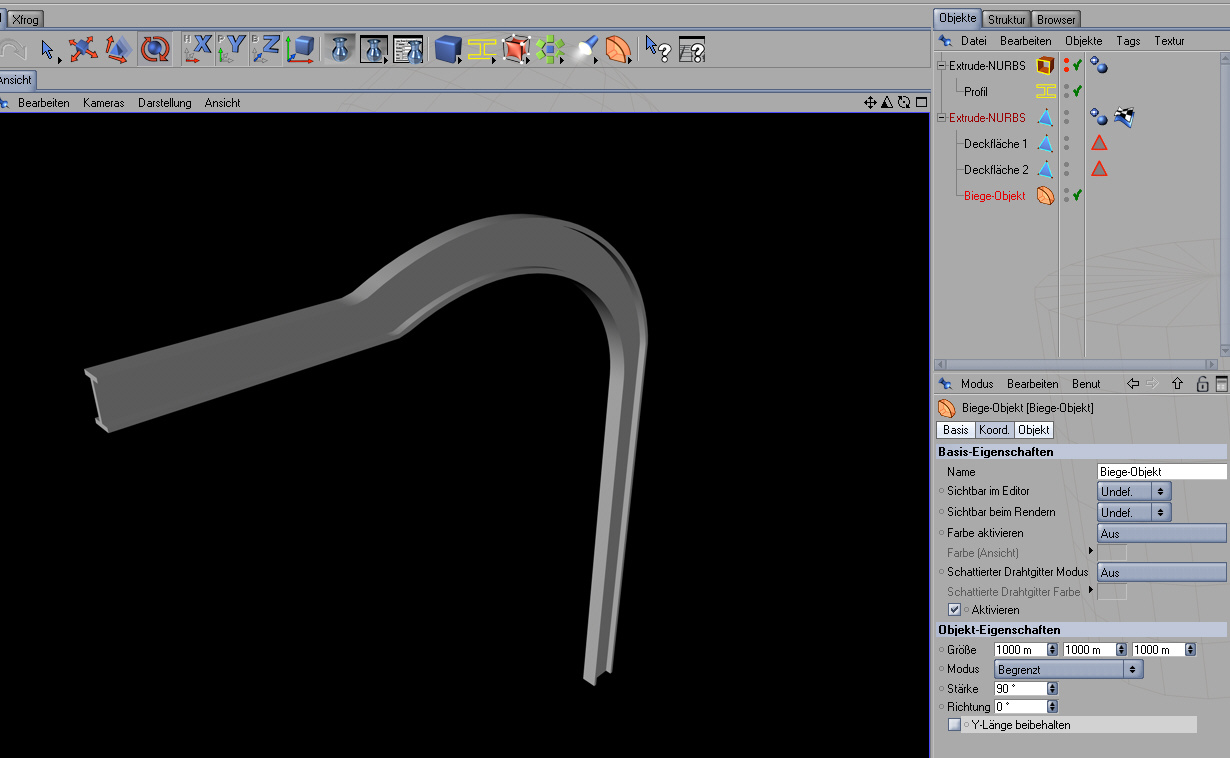The width and height of the screenshot is (1230, 758).
Task: Activate the Rotate tool icon
Action: pyautogui.click(x=155, y=48)
